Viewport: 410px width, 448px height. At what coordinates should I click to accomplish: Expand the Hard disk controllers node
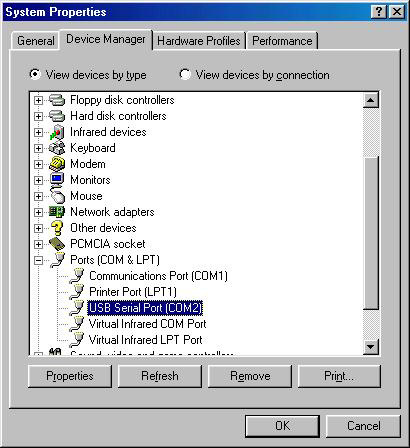coord(38,116)
